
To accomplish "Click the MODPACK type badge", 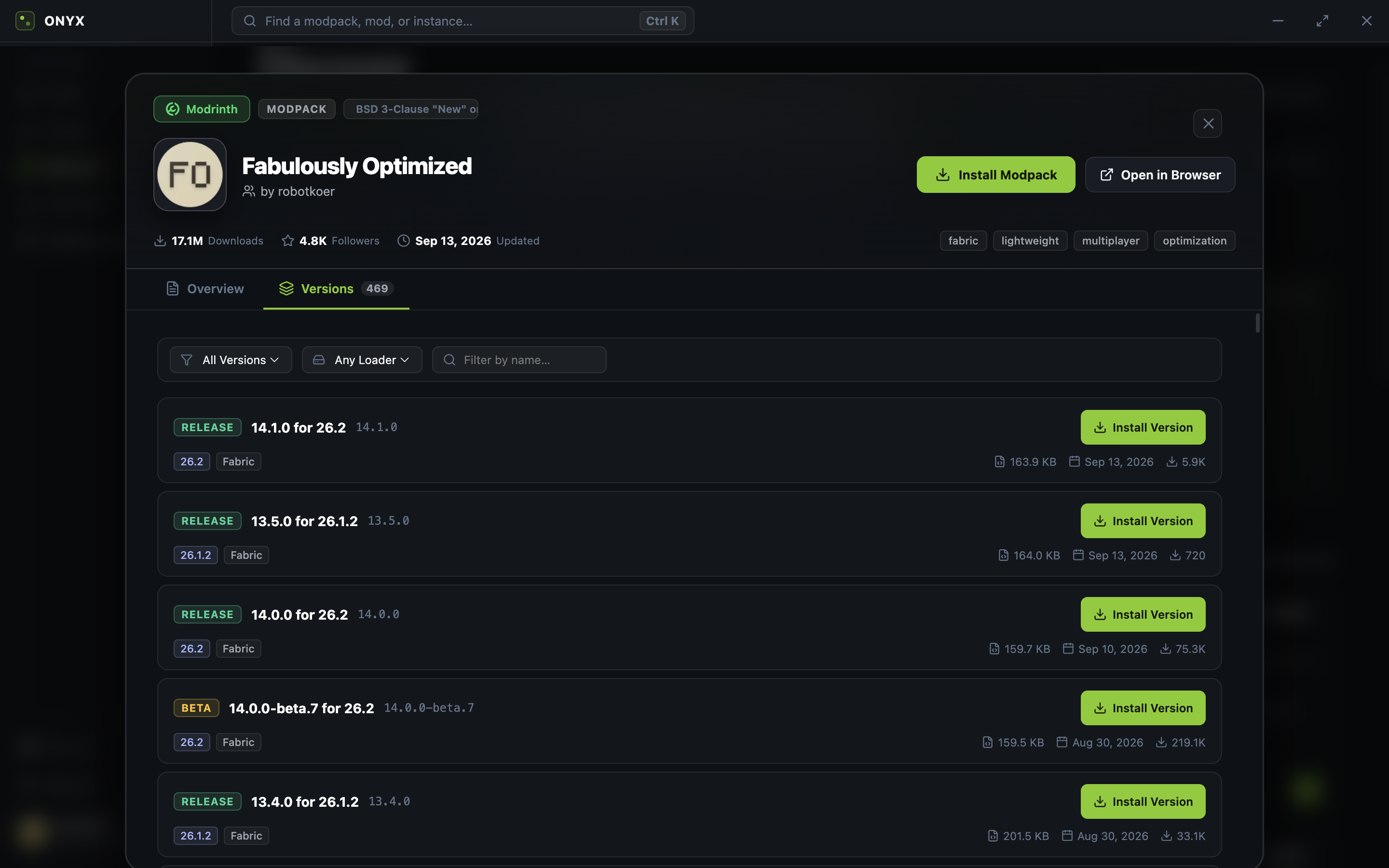I will click(296, 109).
